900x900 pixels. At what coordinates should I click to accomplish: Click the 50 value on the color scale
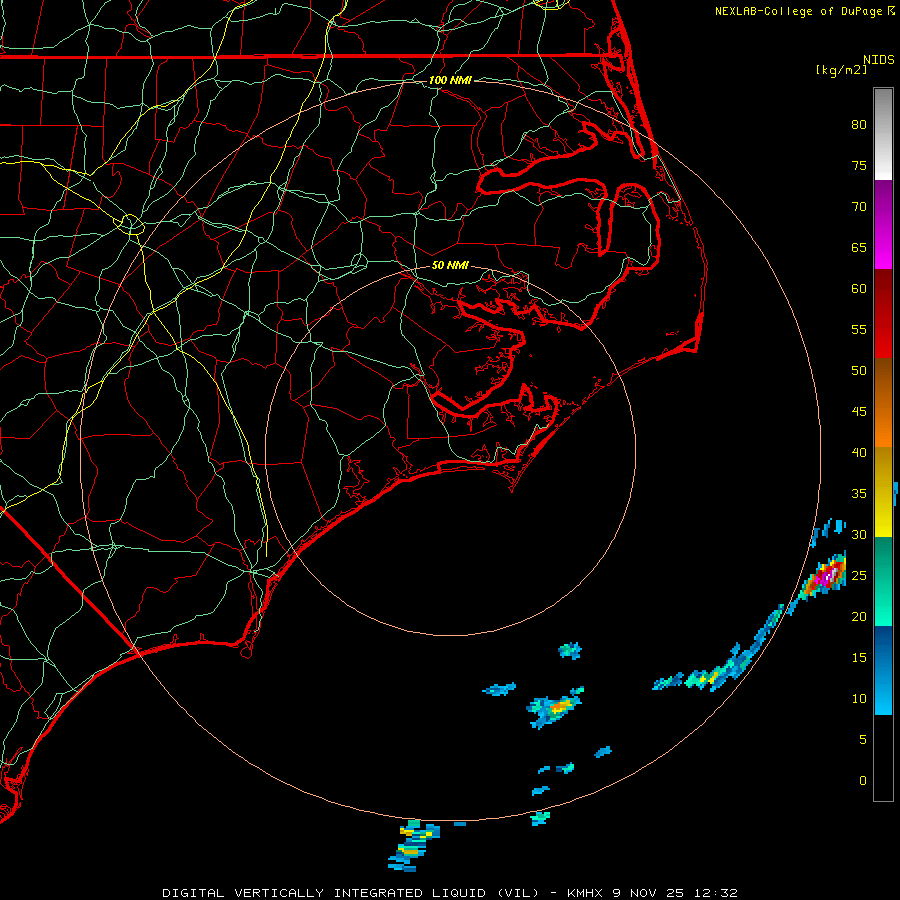pos(859,371)
